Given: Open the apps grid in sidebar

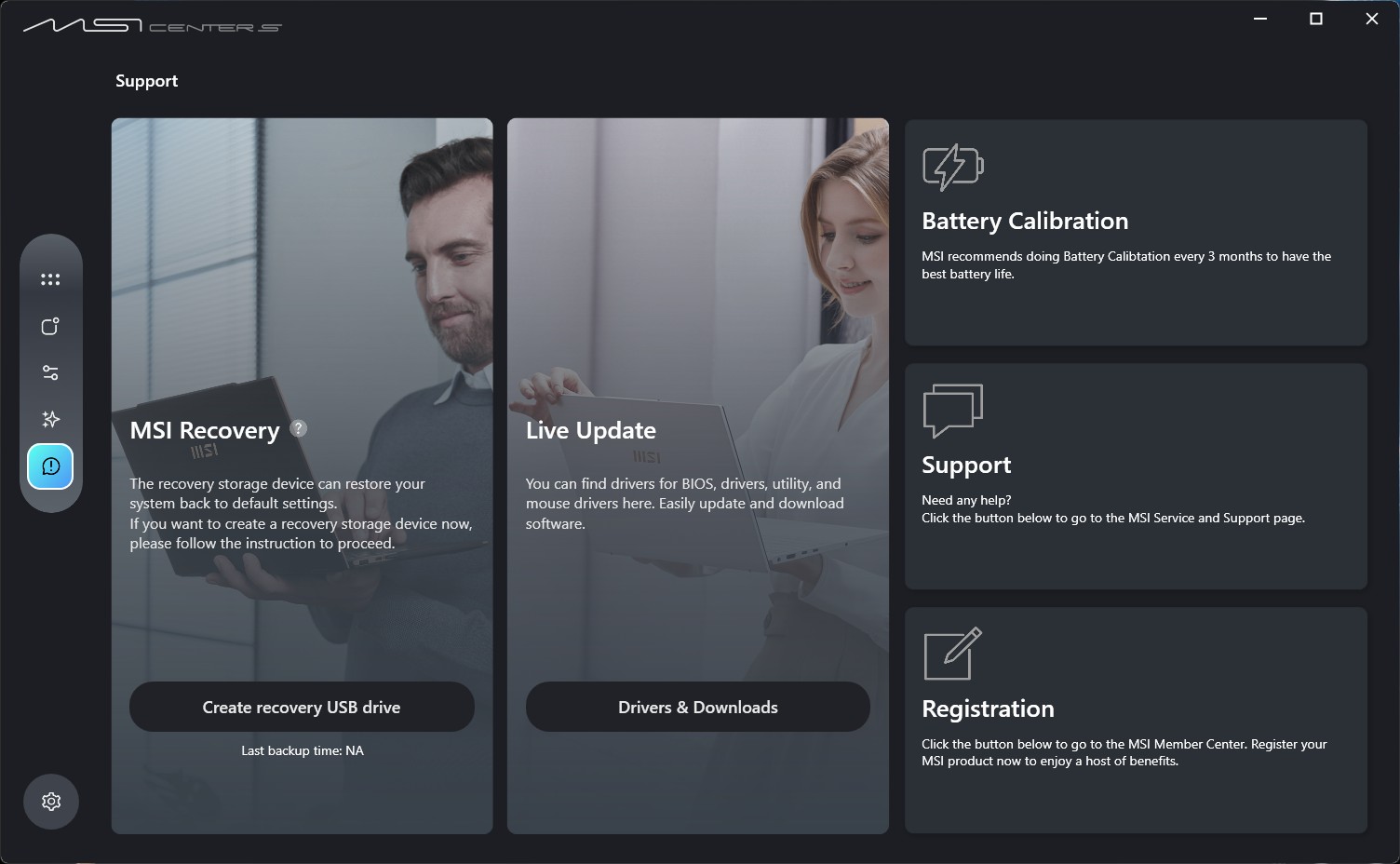Looking at the screenshot, I should point(50,279).
